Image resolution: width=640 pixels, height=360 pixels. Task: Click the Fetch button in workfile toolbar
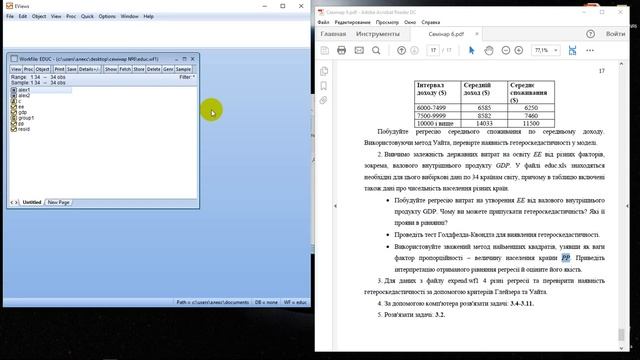point(125,69)
